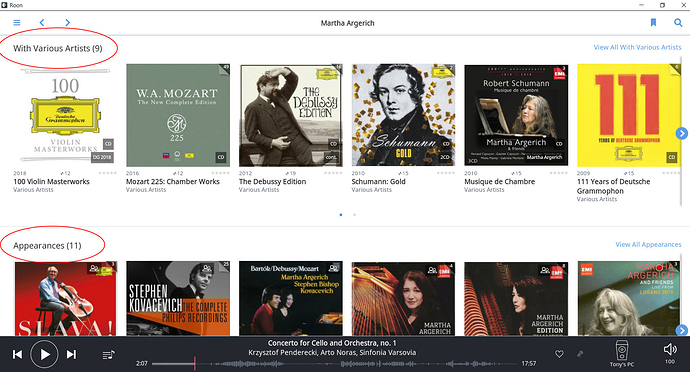Click the title 100 Violin Masterworks
Image resolution: width=690 pixels, height=372 pixels.
(x=51, y=181)
